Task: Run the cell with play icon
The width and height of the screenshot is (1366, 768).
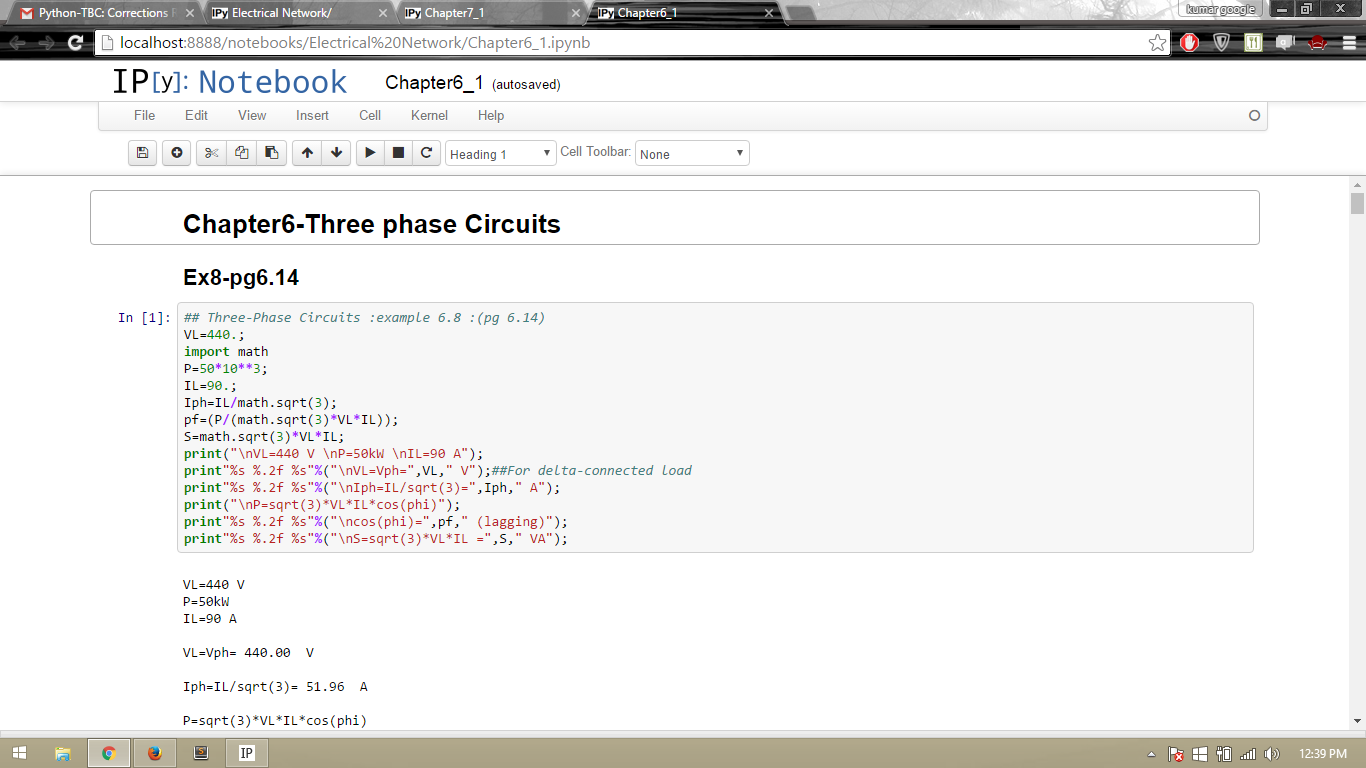Action: pyautogui.click(x=370, y=153)
